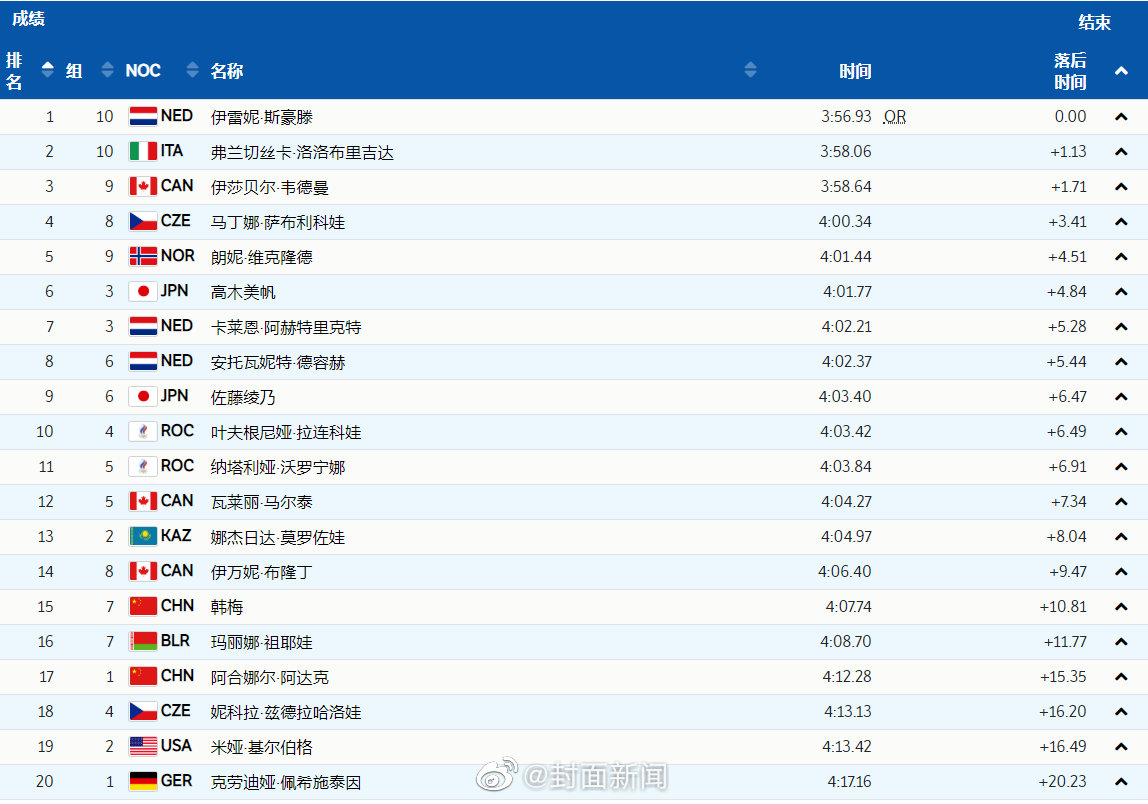1148x804 pixels.
Task: Click the Netherlands flag in rank 7 row
Action: click(143, 327)
